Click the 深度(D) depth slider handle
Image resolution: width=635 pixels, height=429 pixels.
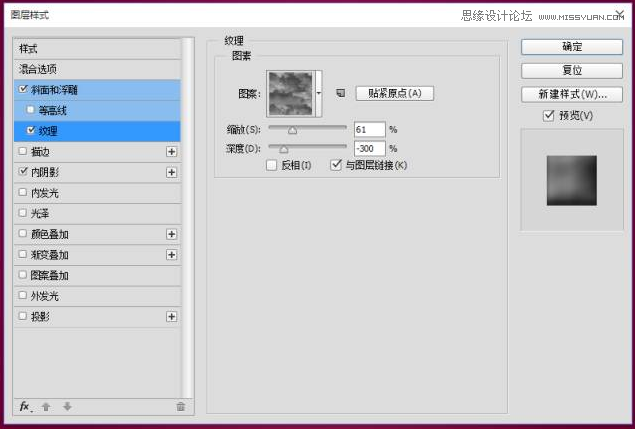coord(284,149)
